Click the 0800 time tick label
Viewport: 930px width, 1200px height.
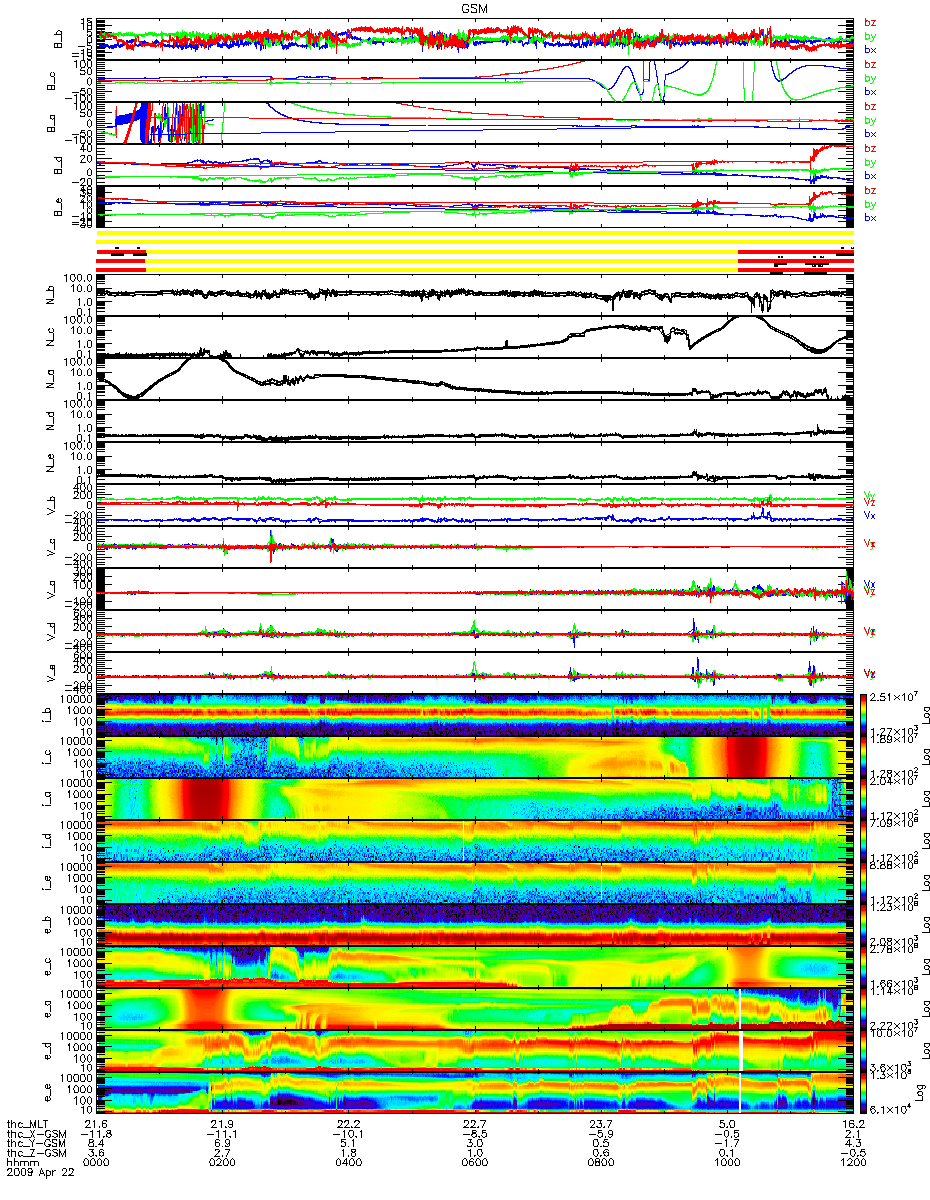click(x=600, y=1165)
